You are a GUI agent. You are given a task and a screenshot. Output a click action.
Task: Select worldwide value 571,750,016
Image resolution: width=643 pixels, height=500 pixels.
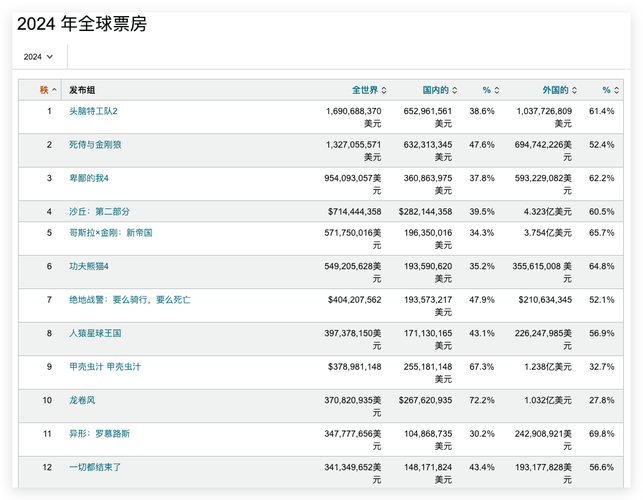(349, 233)
